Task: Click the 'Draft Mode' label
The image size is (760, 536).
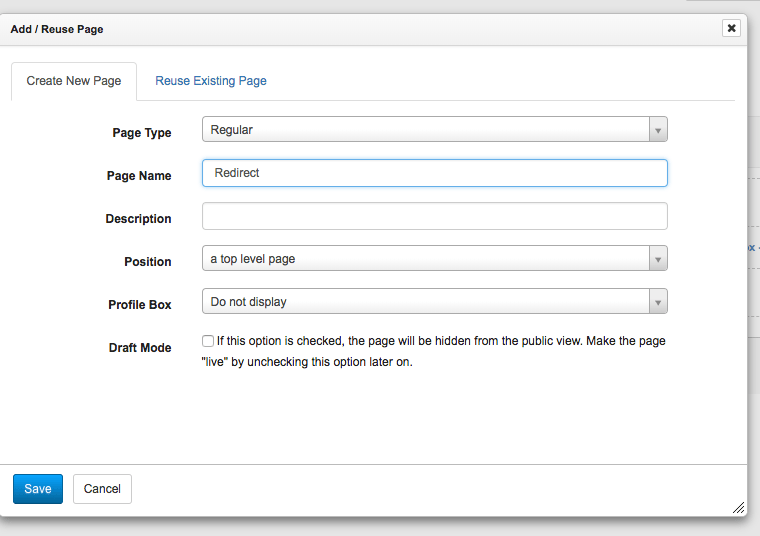Action: pos(139,348)
